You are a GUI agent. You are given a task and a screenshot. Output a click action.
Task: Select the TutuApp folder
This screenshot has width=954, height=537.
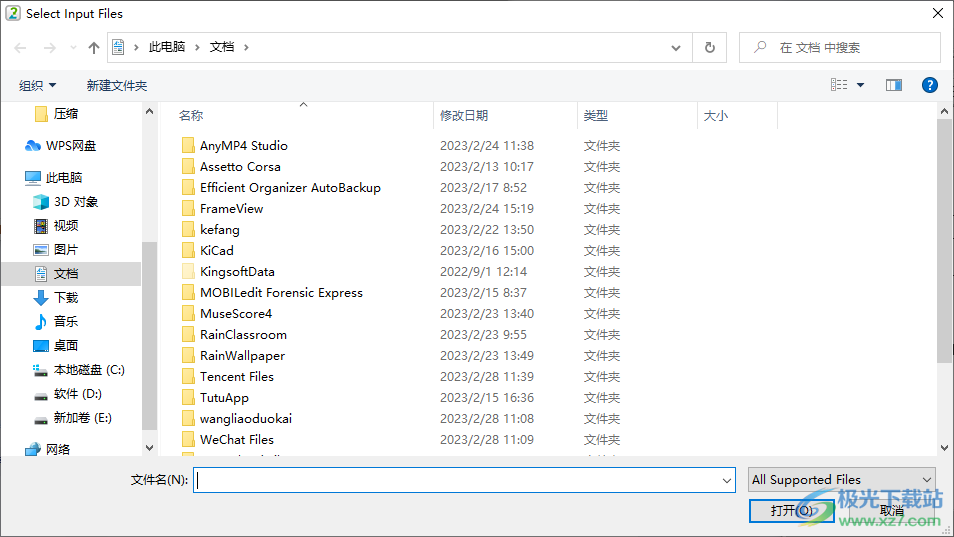click(224, 397)
